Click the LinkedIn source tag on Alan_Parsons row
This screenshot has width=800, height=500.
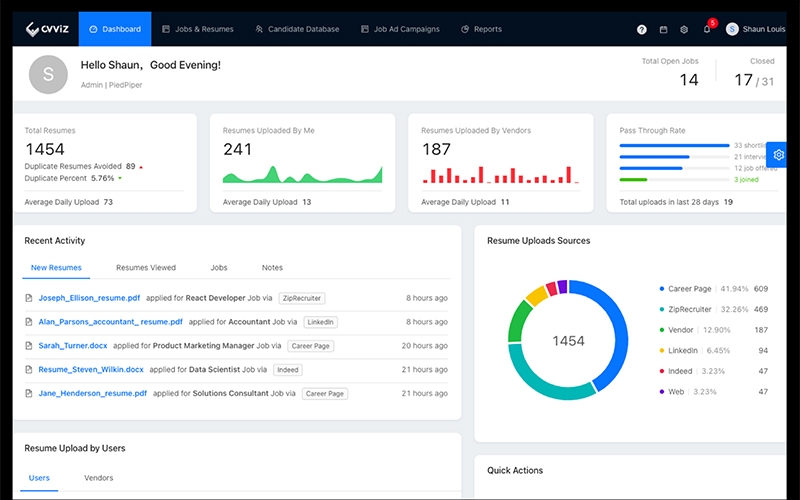coord(320,322)
